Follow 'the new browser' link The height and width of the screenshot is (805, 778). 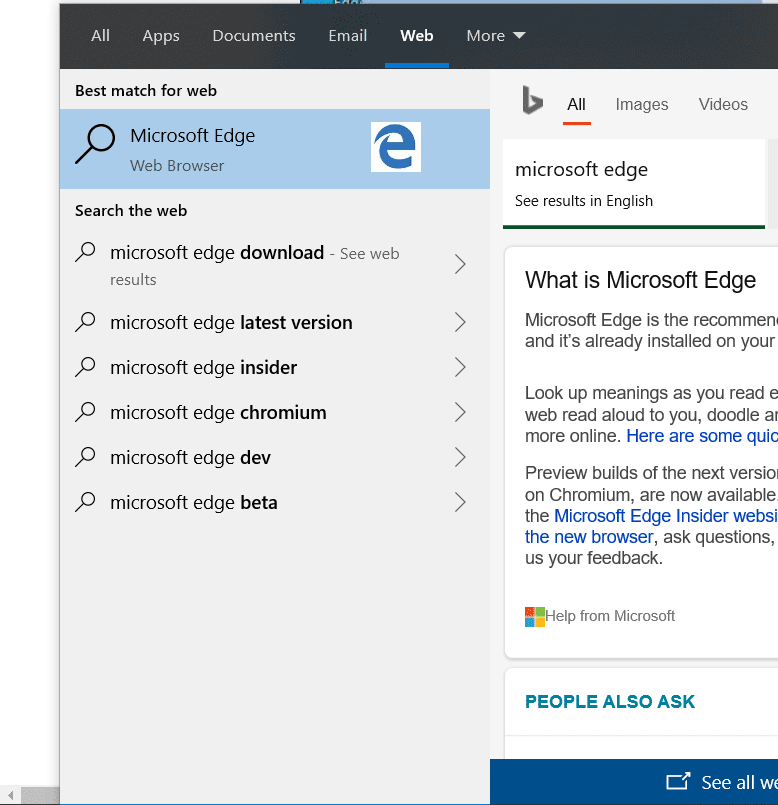click(x=589, y=536)
